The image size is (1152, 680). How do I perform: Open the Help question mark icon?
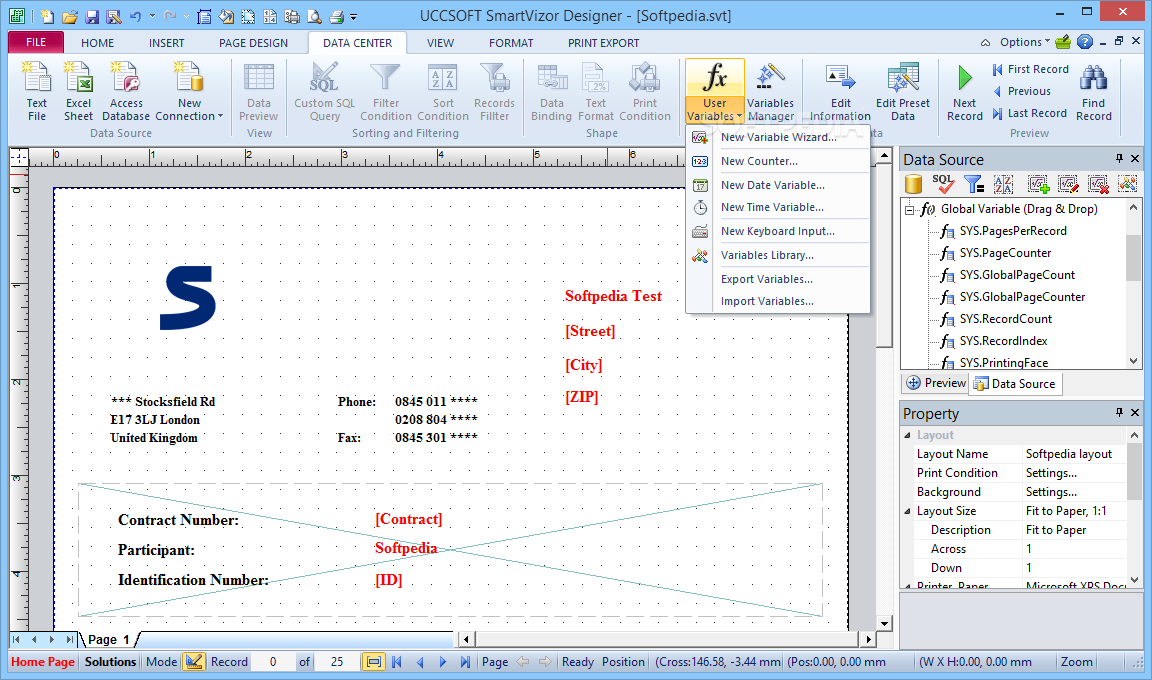click(1084, 42)
